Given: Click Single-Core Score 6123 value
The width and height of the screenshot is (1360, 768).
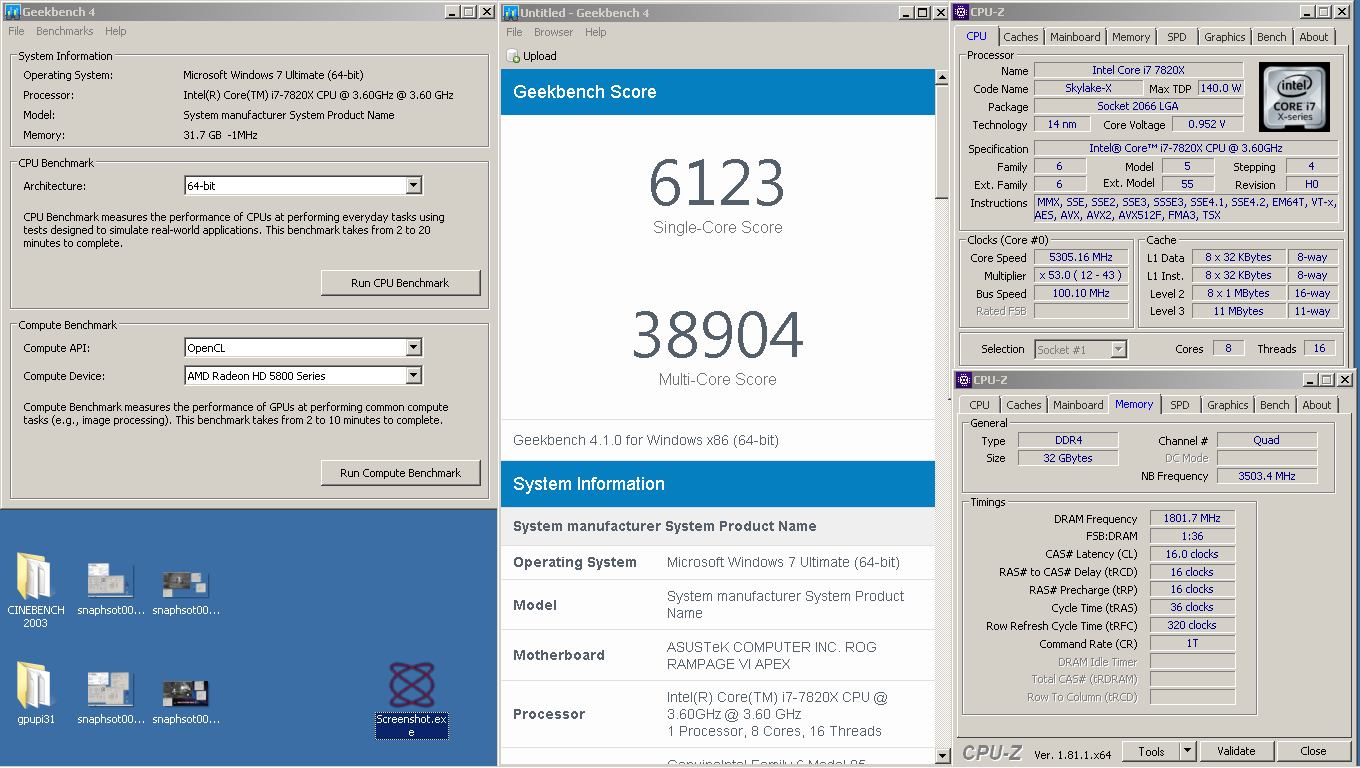Looking at the screenshot, I should pos(717,184).
